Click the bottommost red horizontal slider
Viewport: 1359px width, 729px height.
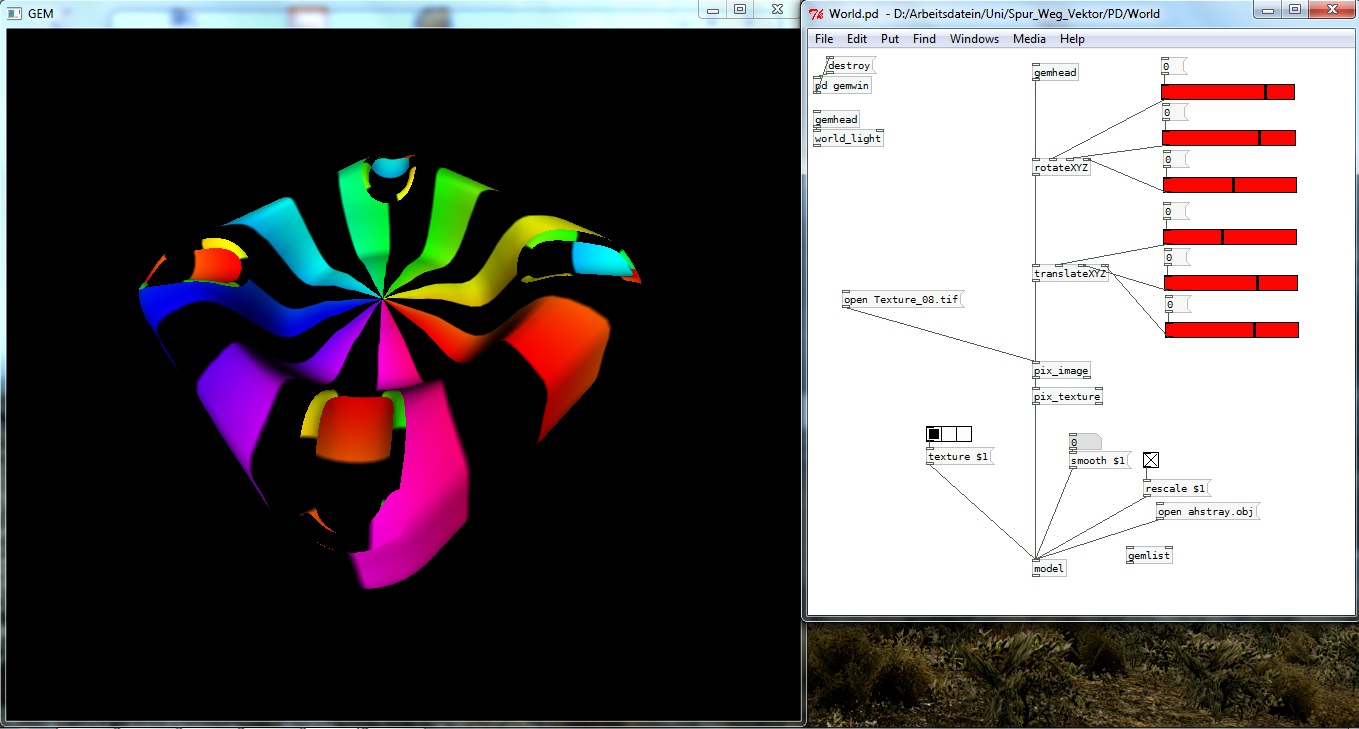coord(1231,330)
